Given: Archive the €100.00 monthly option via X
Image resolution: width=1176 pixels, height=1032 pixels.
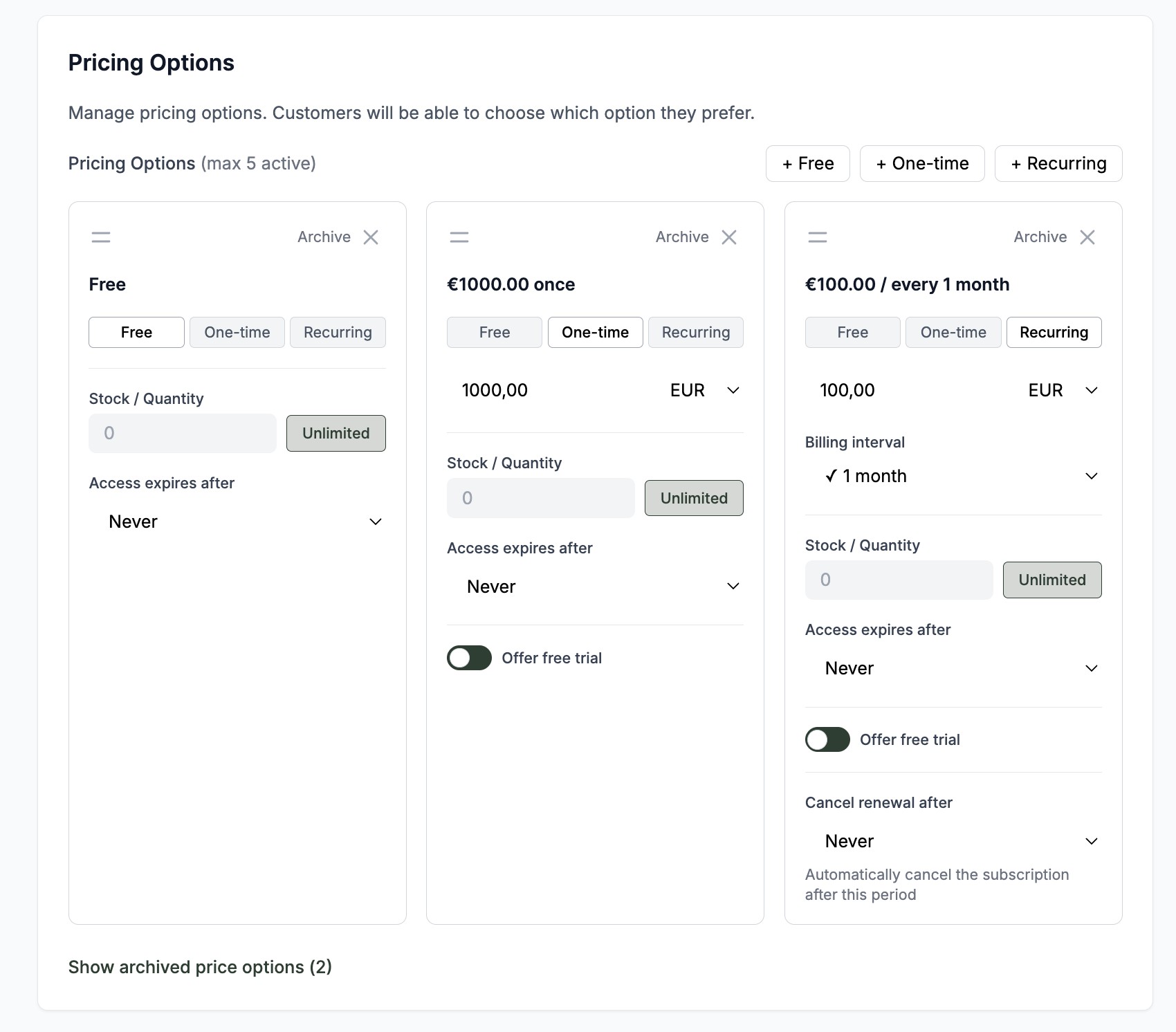Looking at the screenshot, I should point(1087,237).
